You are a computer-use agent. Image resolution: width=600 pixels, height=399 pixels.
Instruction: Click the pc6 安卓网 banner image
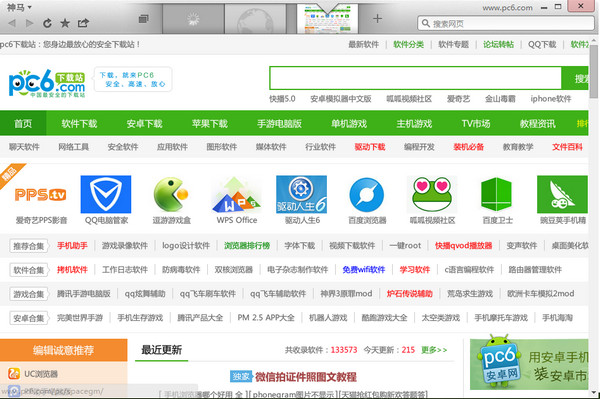point(529,362)
